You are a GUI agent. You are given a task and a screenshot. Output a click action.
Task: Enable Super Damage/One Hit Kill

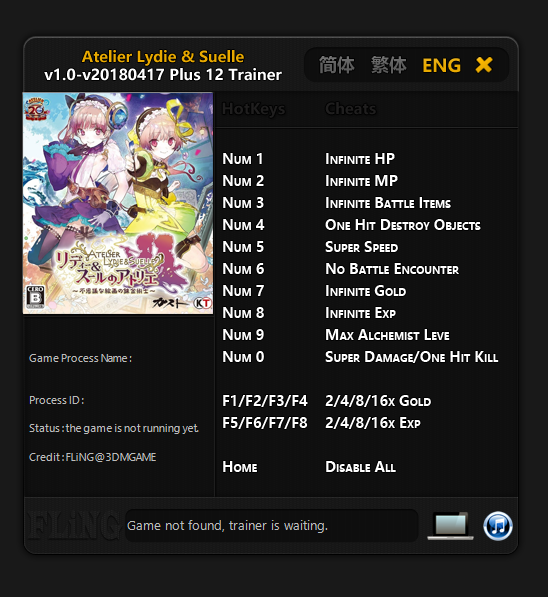coord(411,358)
